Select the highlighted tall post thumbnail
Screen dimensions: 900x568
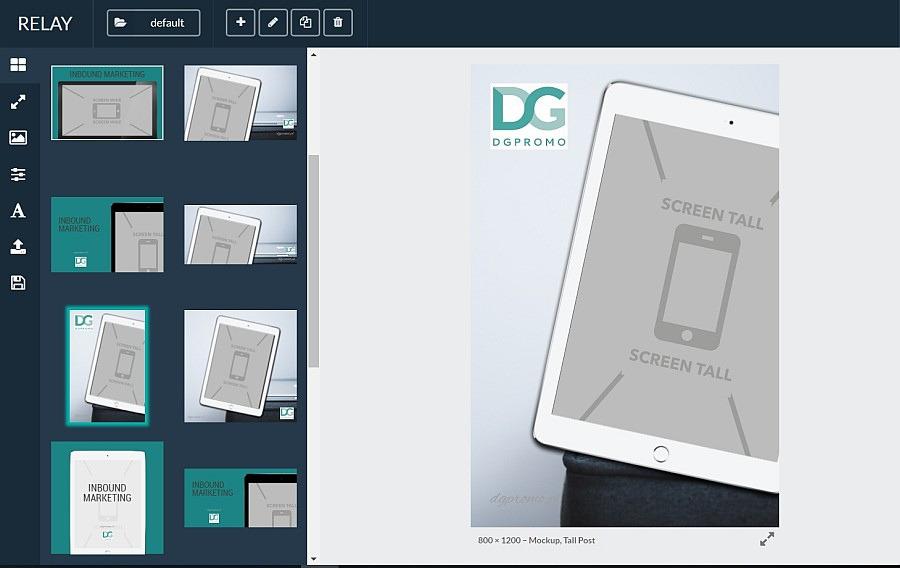[x=107, y=366]
